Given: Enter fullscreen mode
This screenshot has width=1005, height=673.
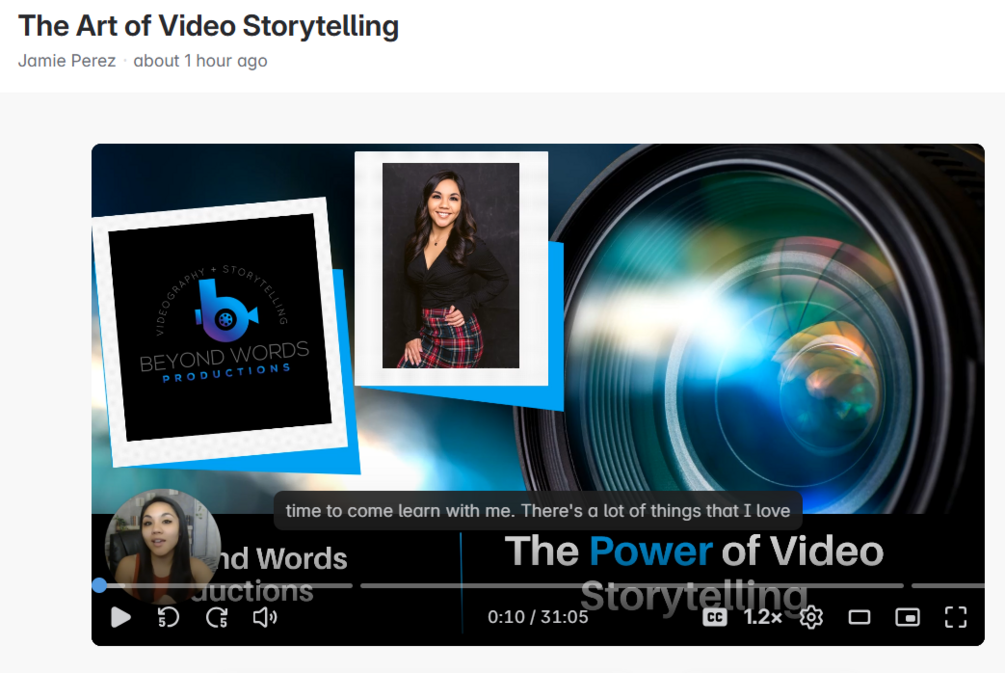Looking at the screenshot, I should point(956,617).
